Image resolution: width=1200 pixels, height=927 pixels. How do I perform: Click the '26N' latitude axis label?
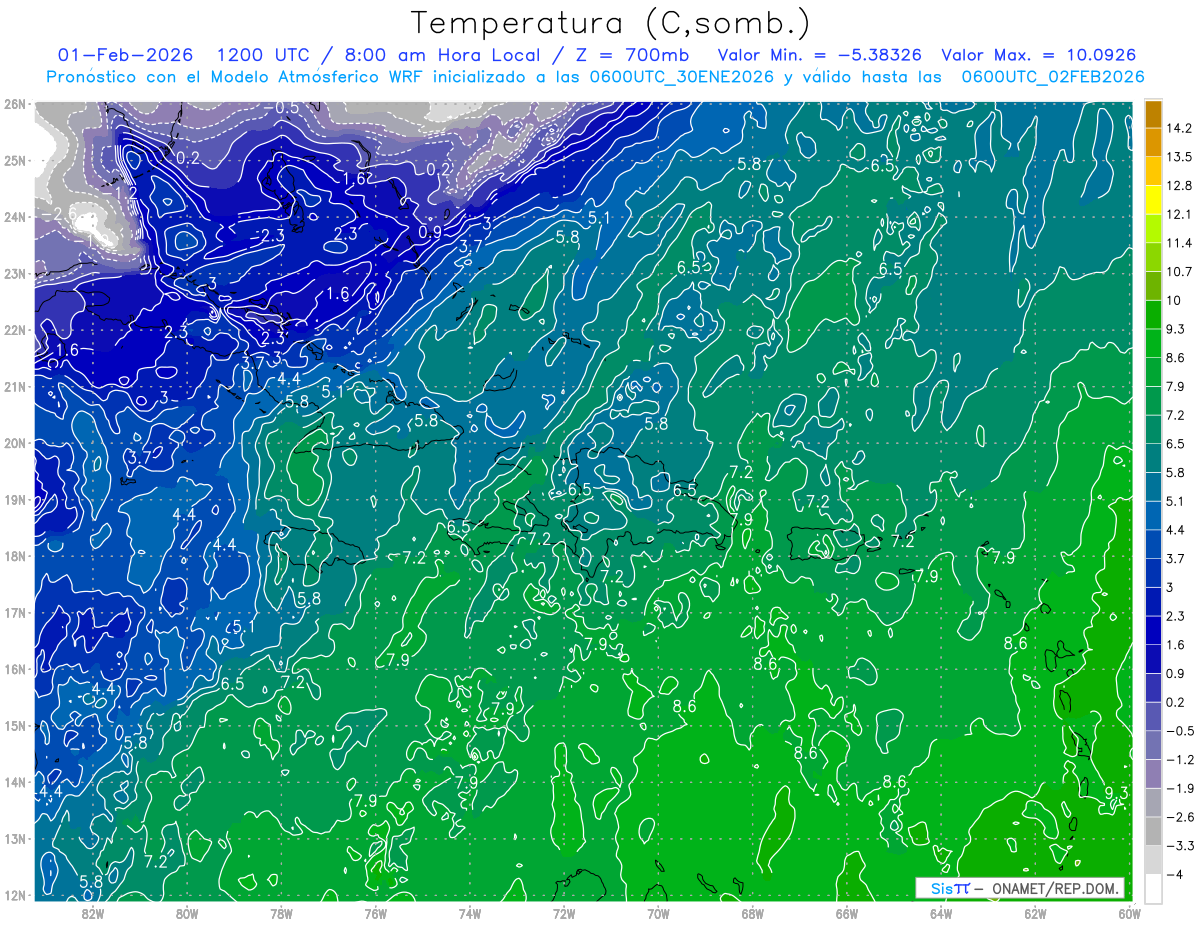[14, 103]
